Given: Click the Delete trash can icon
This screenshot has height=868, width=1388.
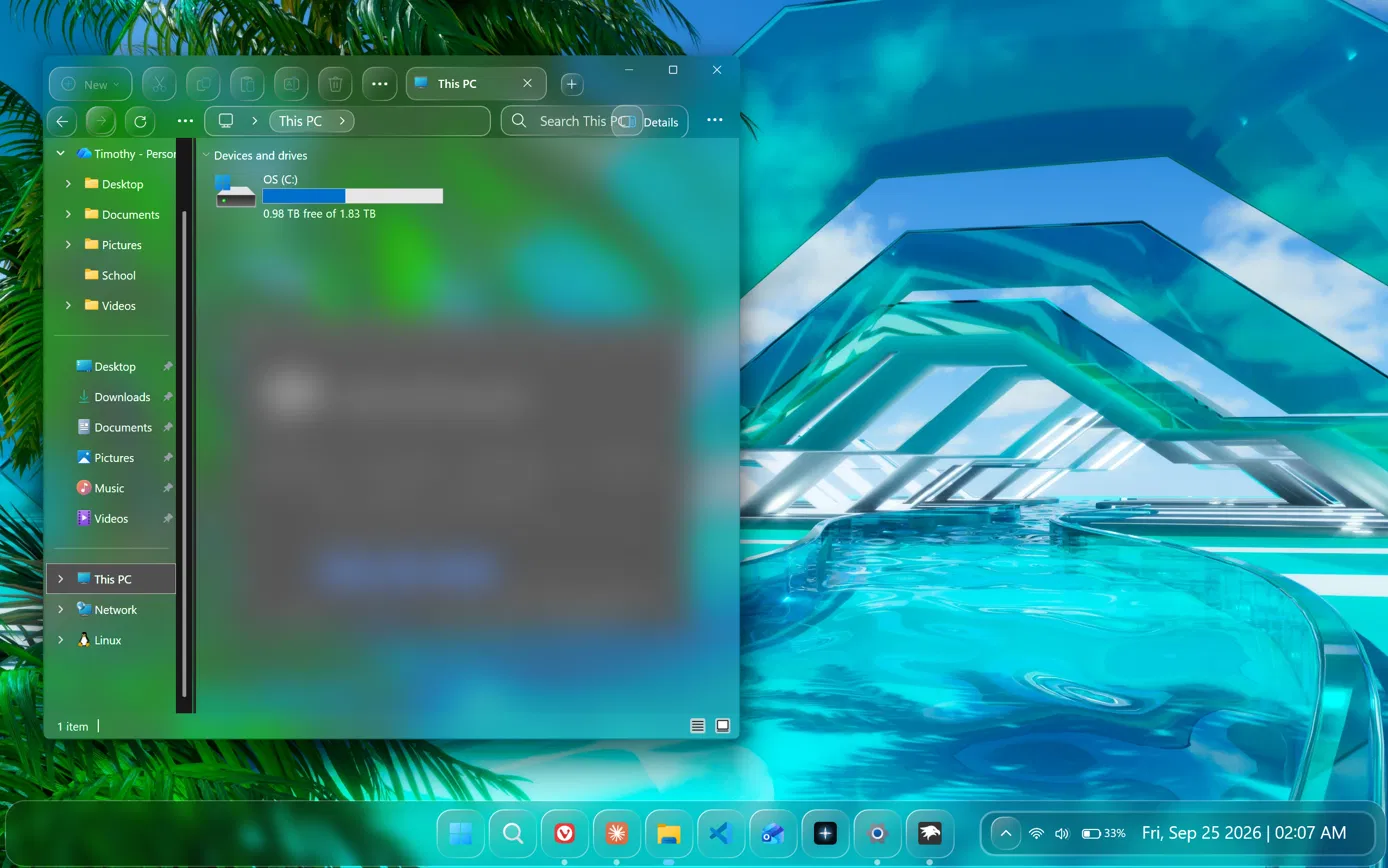Looking at the screenshot, I should (335, 84).
